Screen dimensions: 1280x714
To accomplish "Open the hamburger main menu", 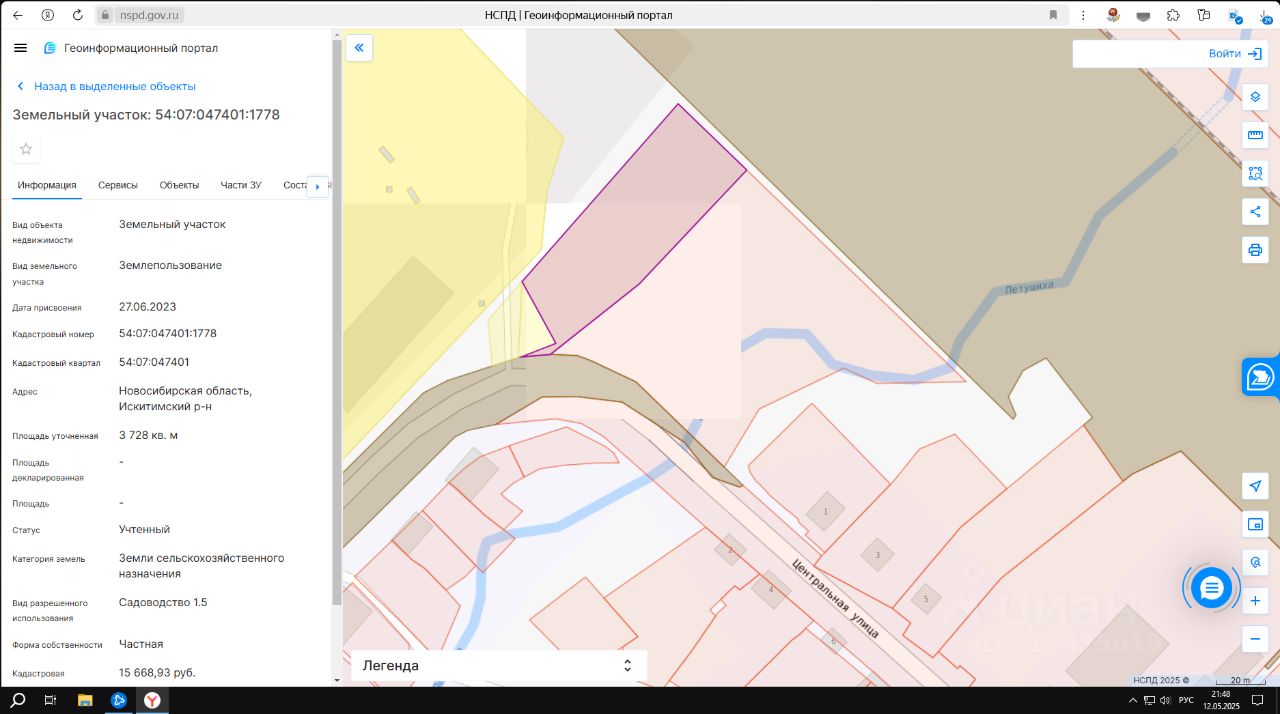I will click(20, 48).
